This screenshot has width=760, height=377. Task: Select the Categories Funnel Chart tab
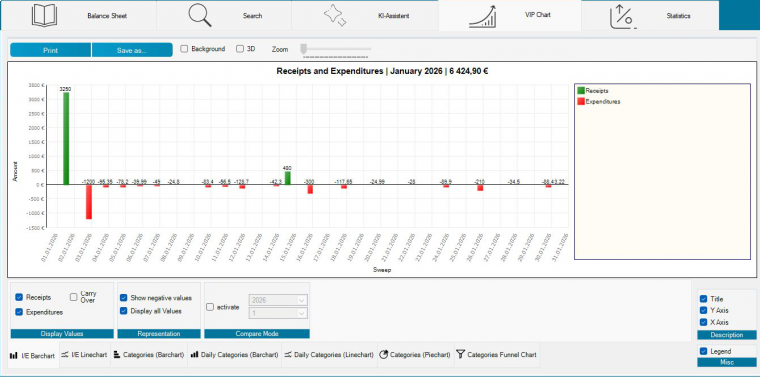tap(497, 355)
